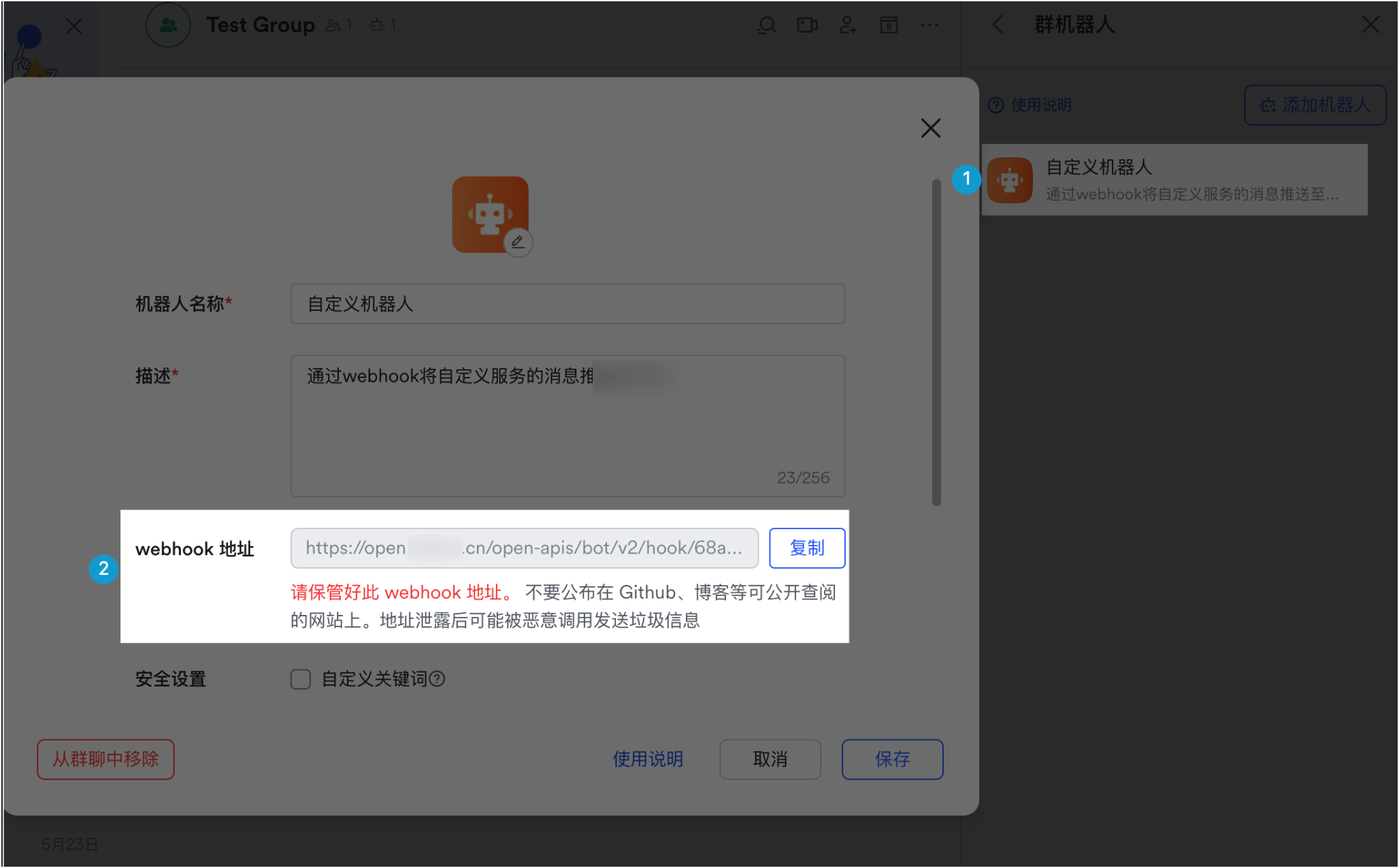The image size is (1399, 868).
Task: Copy the webhook address with 复制
Action: tap(807, 548)
